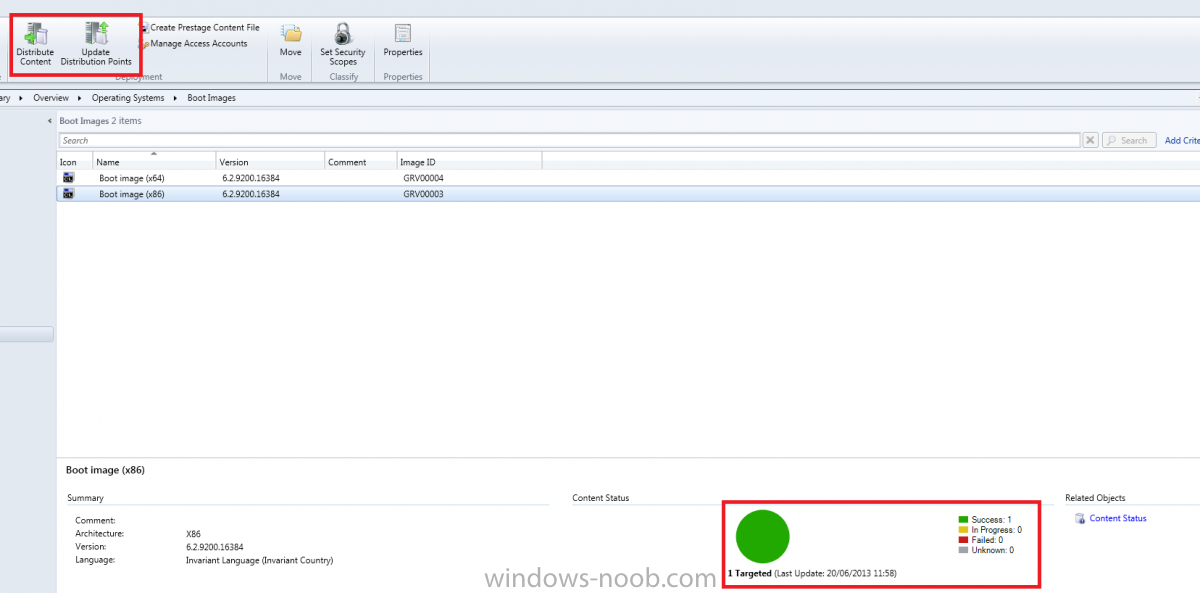
Task: Click the 1 Targeted status text
Action: [749, 573]
